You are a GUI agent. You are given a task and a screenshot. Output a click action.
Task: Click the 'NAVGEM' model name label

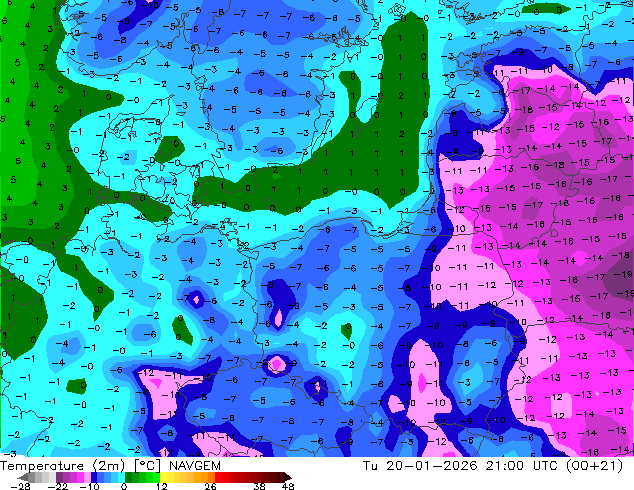pos(195,466)
